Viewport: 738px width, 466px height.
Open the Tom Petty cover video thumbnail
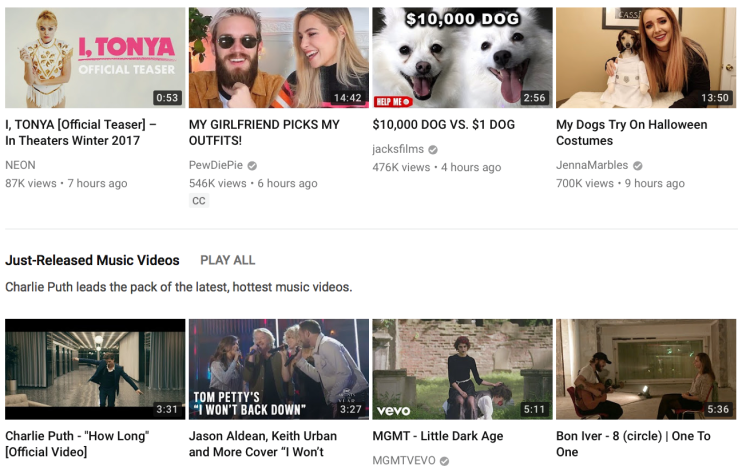pos(279,369)
